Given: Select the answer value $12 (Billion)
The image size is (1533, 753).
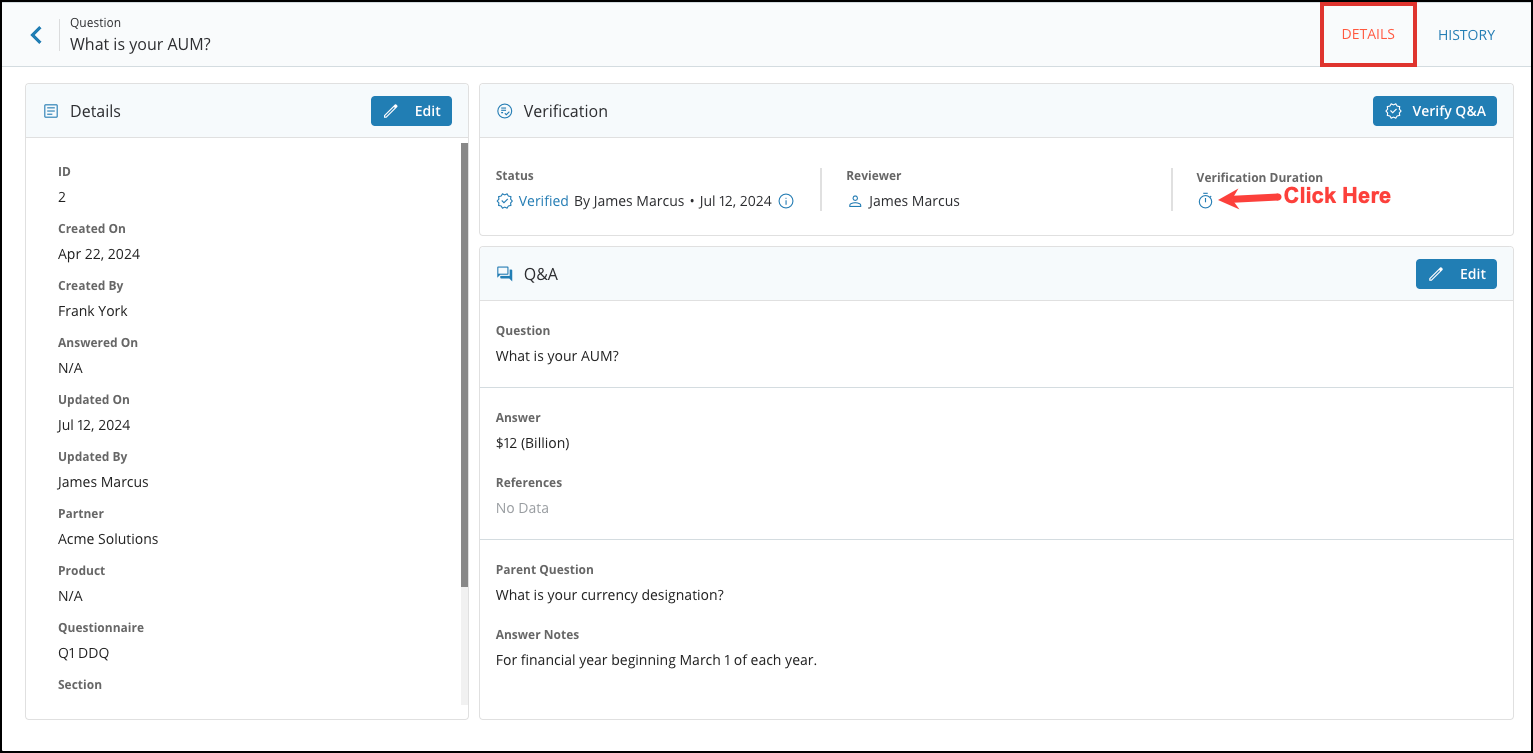Looking at the screenshot, I should pyautogui.click(x=531, y=441).
